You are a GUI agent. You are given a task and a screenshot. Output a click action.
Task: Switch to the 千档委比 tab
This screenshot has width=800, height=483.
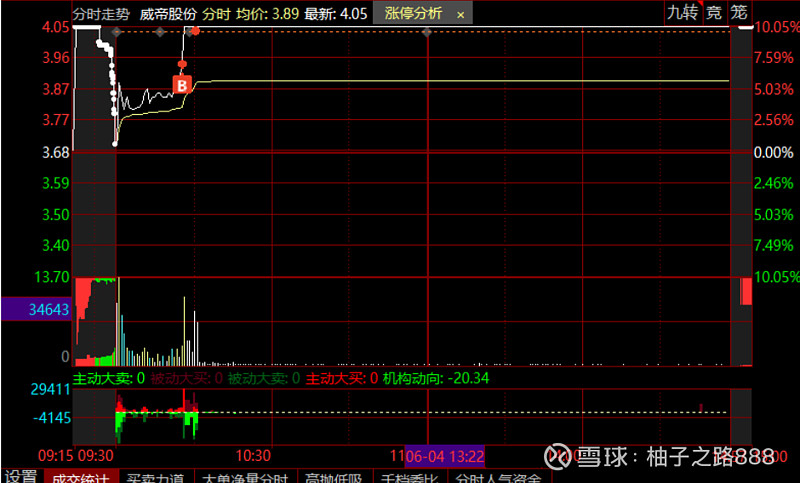(x=410, y=477)
